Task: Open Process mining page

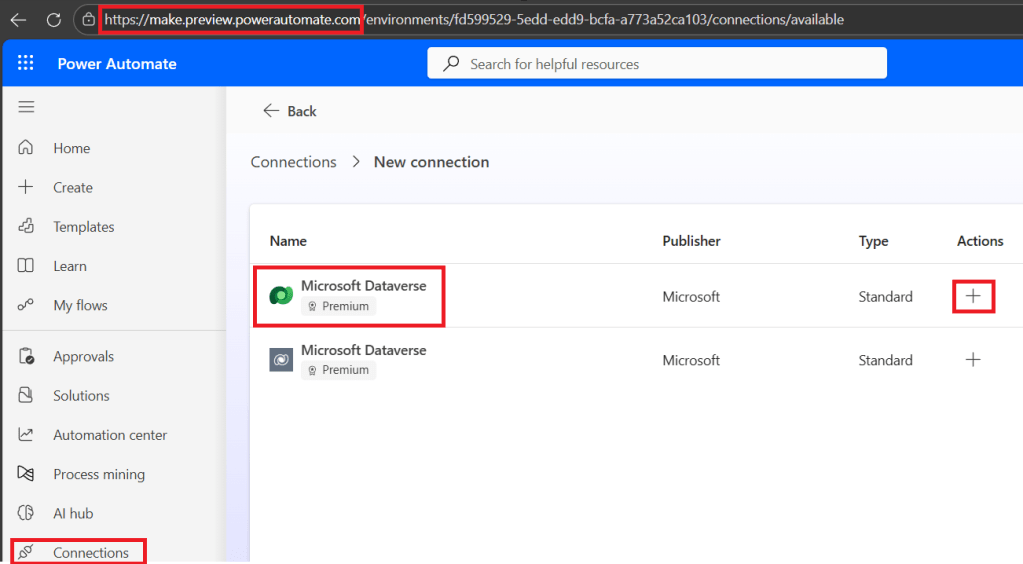Action: pos(98,474)
